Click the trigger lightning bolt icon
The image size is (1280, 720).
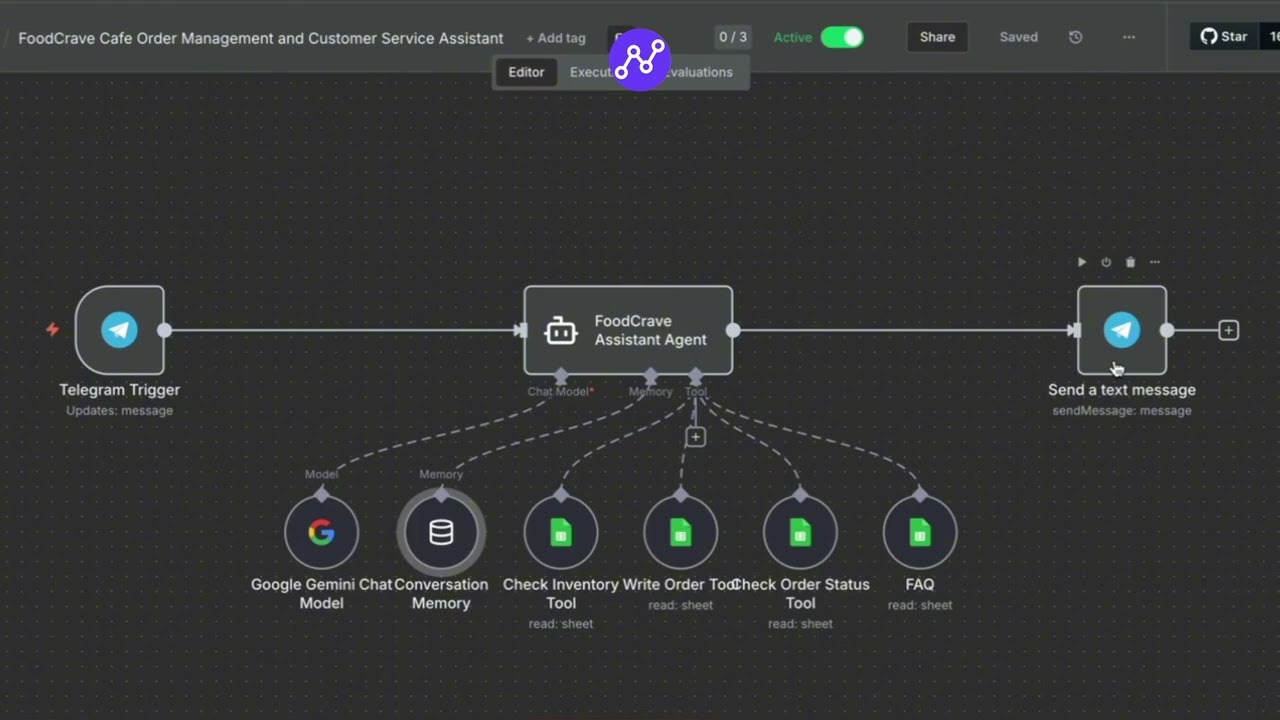tap(52, 329)
